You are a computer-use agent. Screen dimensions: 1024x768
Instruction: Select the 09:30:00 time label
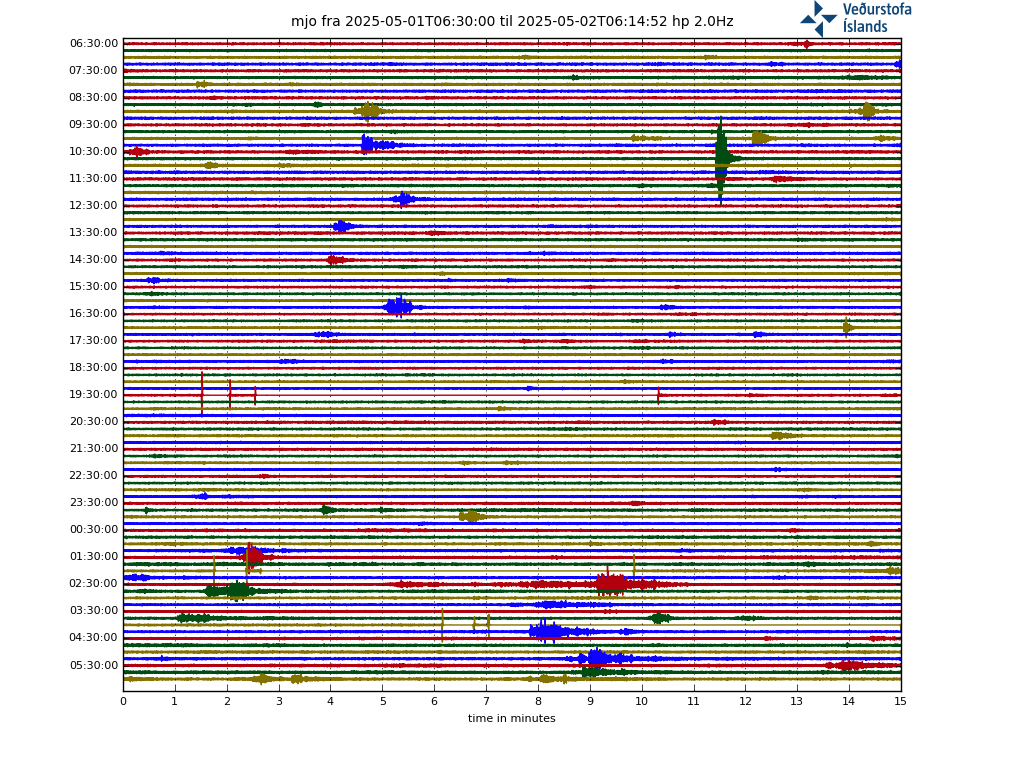[x=94, y=125]
